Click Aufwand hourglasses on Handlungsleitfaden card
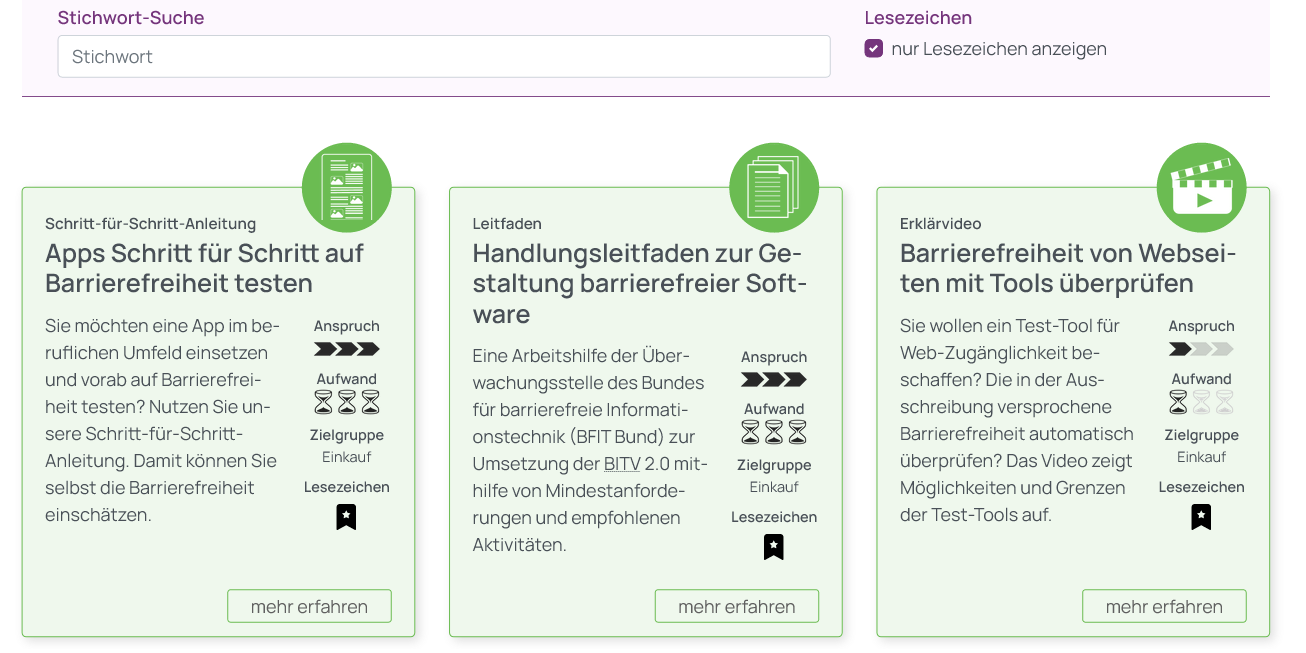The height and width of the screenshot is (653, 1306). (774, 432)
